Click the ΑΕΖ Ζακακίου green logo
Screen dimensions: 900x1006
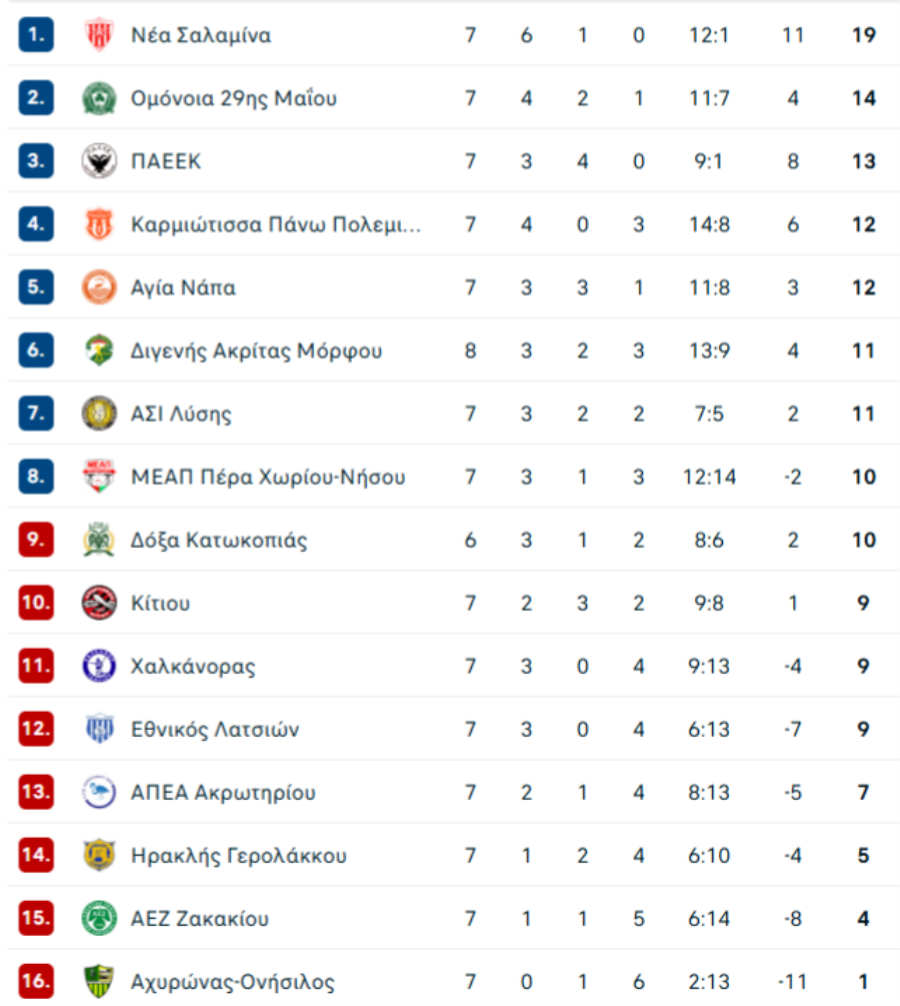point(99,918)
